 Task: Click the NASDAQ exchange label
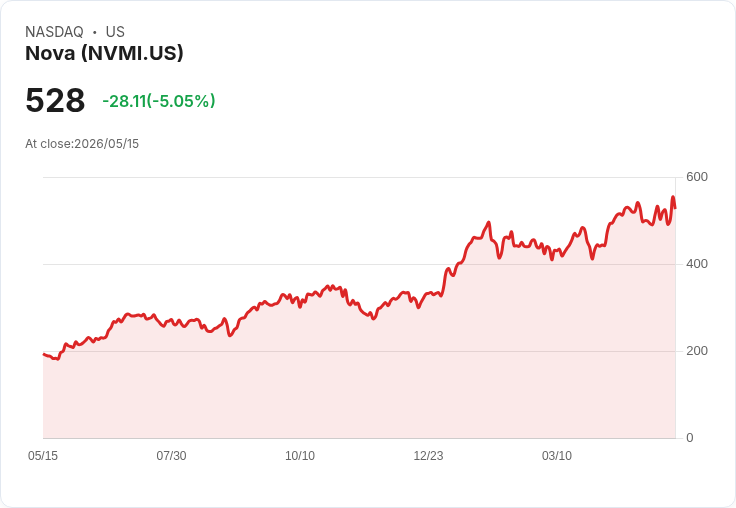point(54,31)
